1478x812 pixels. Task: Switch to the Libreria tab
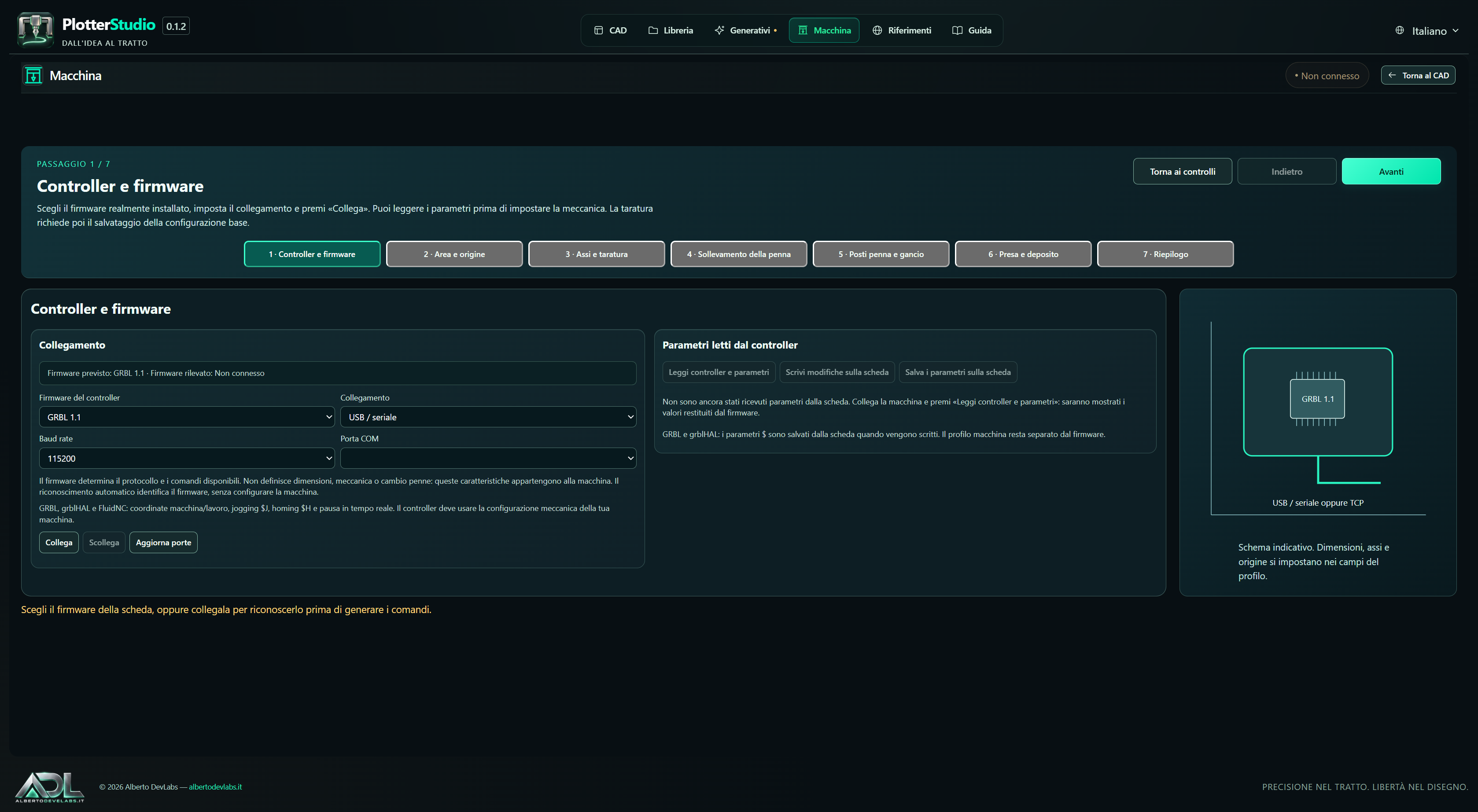671,30
